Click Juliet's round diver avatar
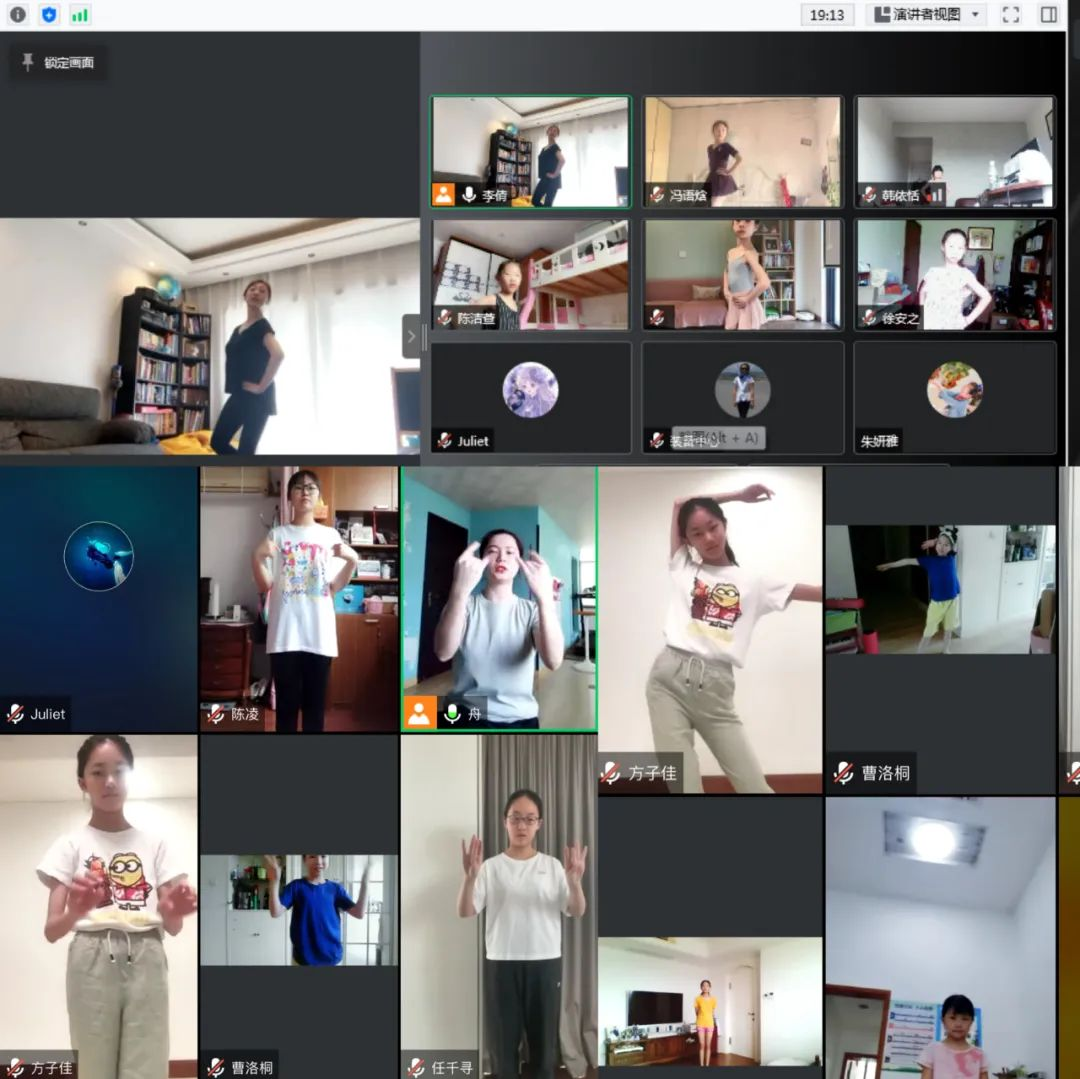This screenshot has width=1080, height=1079. [x=98, y=556]
